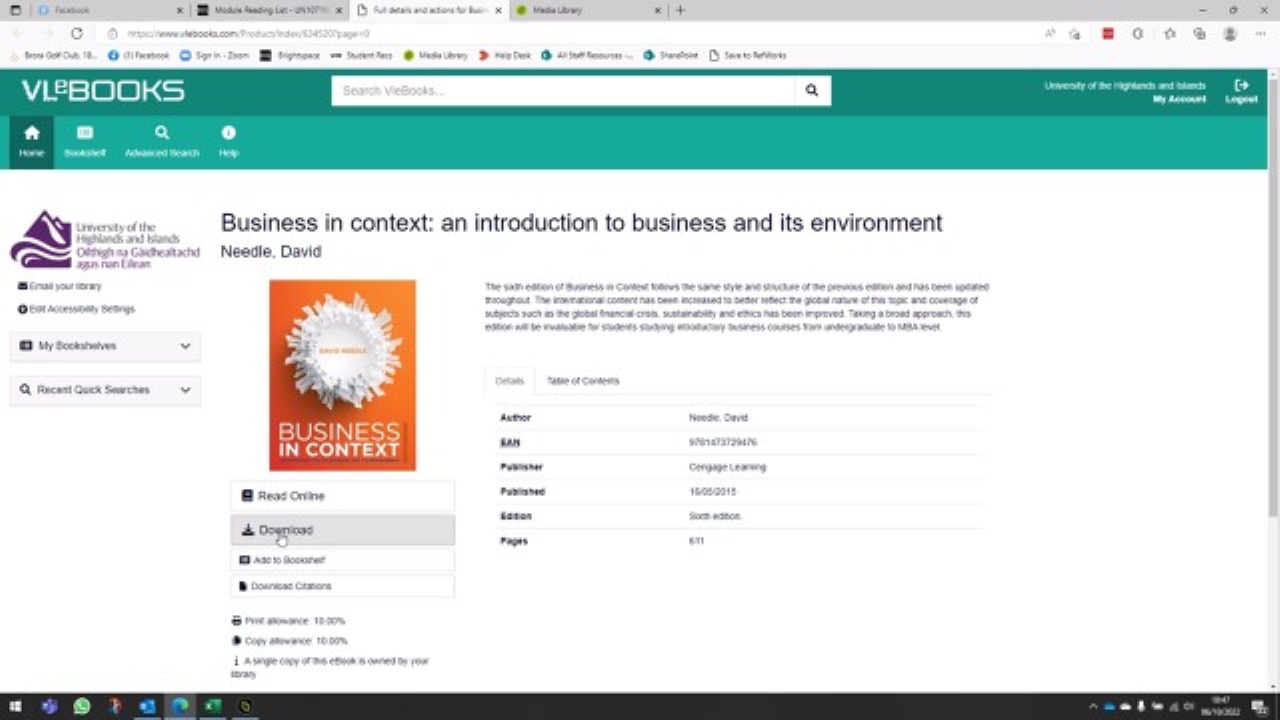Switch to the Table of Contents tab

click(583, 380)
